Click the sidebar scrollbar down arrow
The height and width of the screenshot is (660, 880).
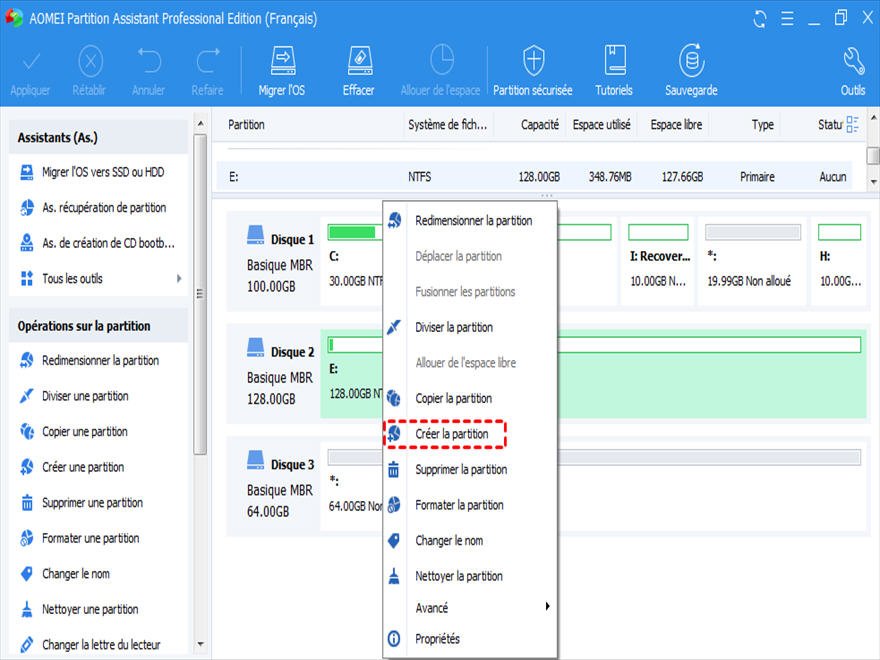point(200,644)
